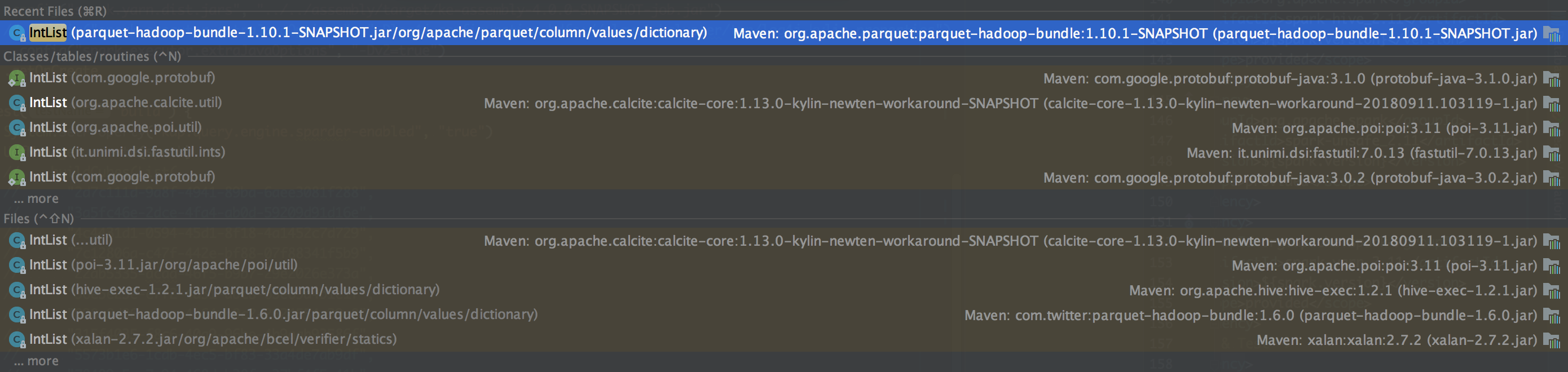Click interface icon of IntList it.unimi.dsi.fastutil.ints
Viewport: 1568px width, 372px height.
coord(17,153)
